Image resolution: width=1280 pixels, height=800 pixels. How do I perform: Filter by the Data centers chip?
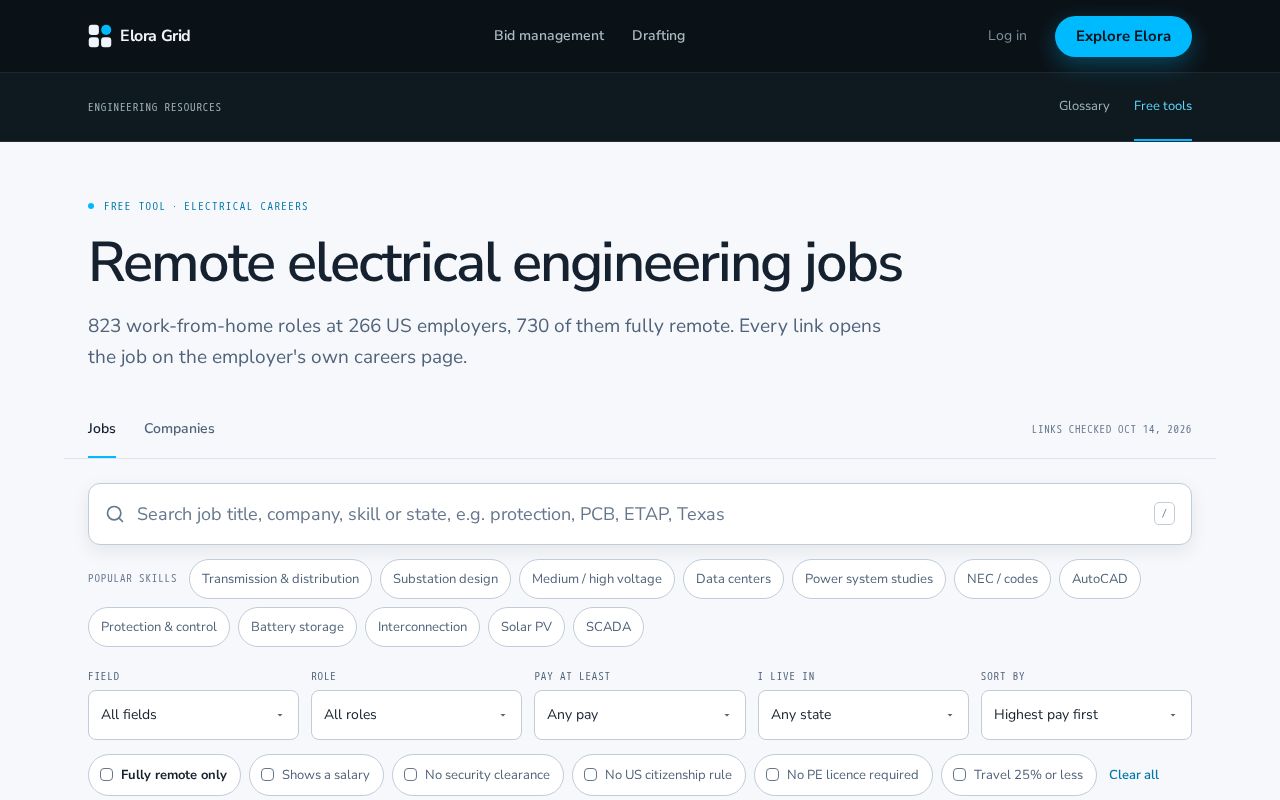(x=733, y=579)
